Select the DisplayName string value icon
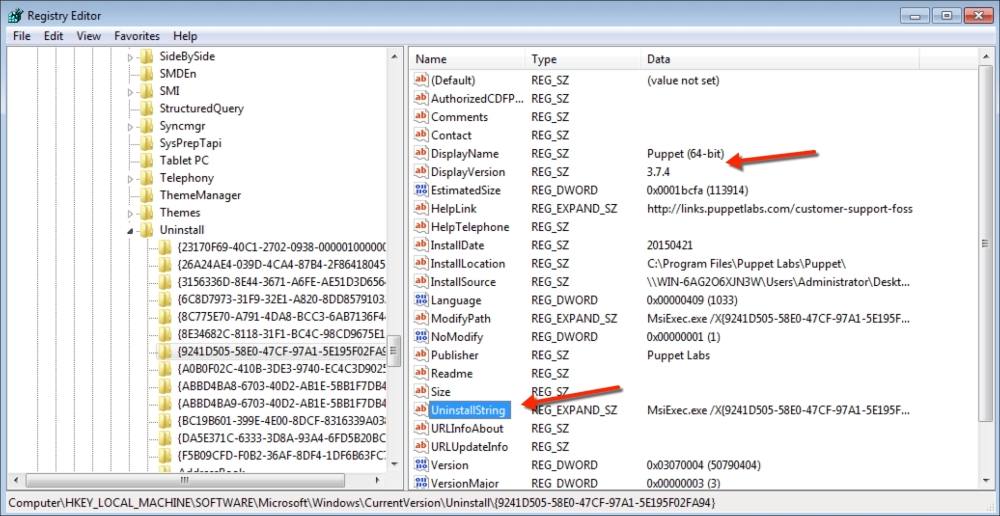Viewport: 1000px width, 516px height. [x=421, y=154]
